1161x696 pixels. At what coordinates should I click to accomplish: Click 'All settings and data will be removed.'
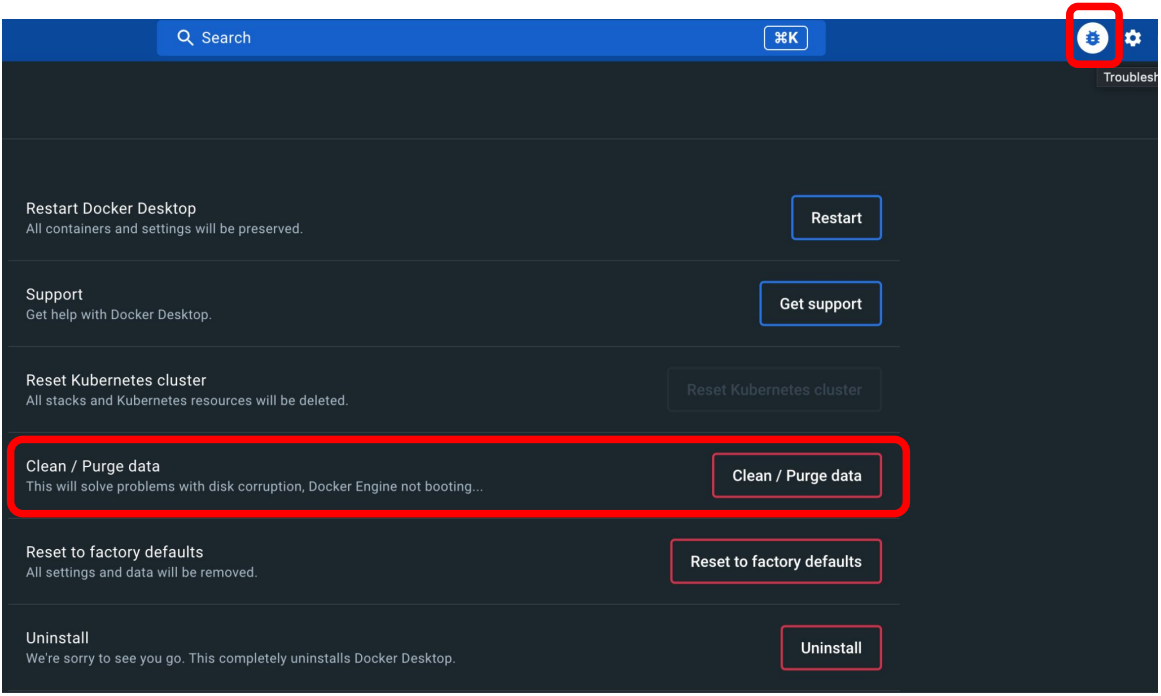click(x=141, y=572)
